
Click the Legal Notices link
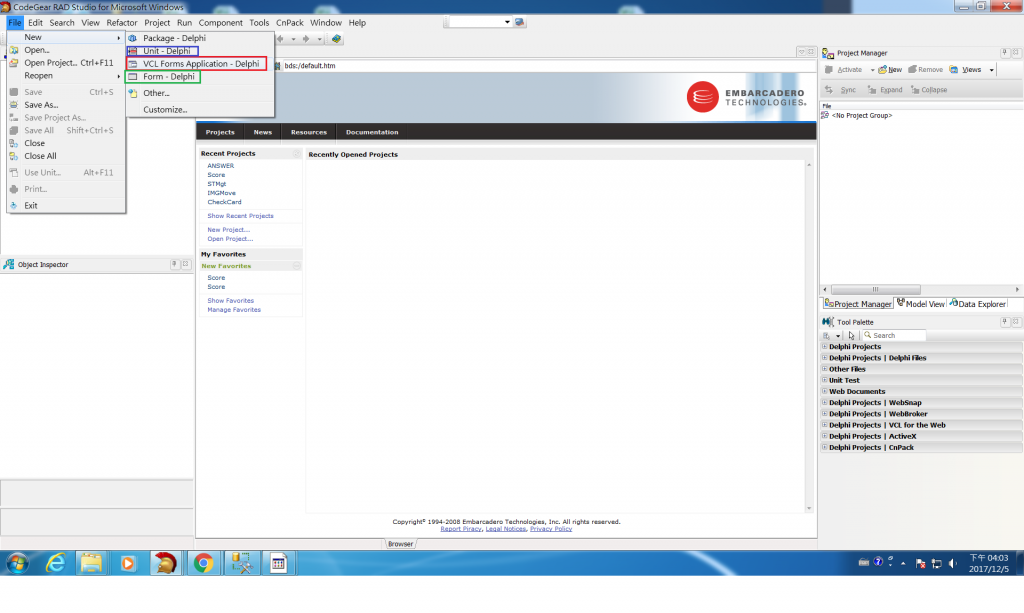(505, 529)
